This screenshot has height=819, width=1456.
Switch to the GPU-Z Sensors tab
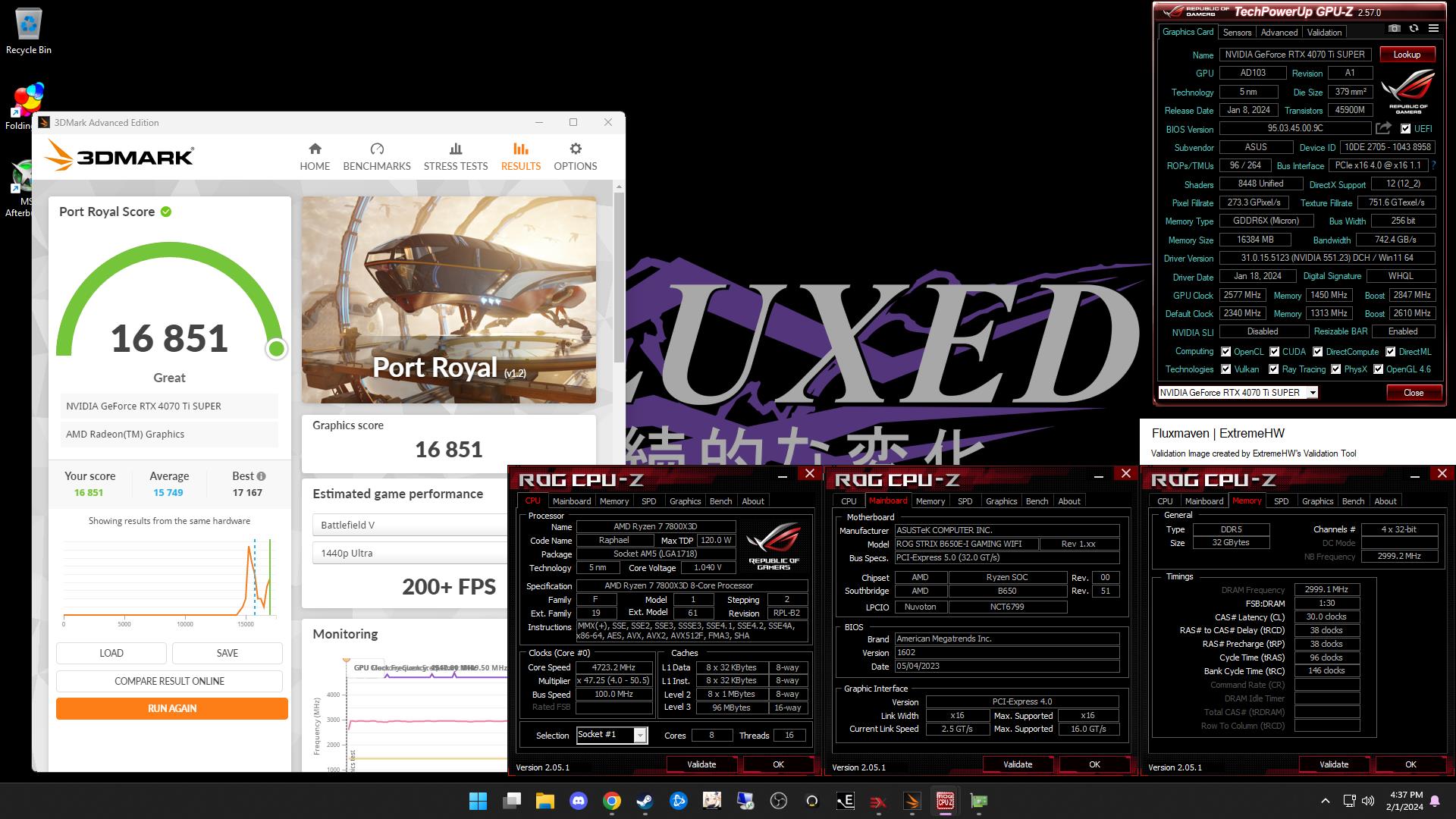point(1237,33)
